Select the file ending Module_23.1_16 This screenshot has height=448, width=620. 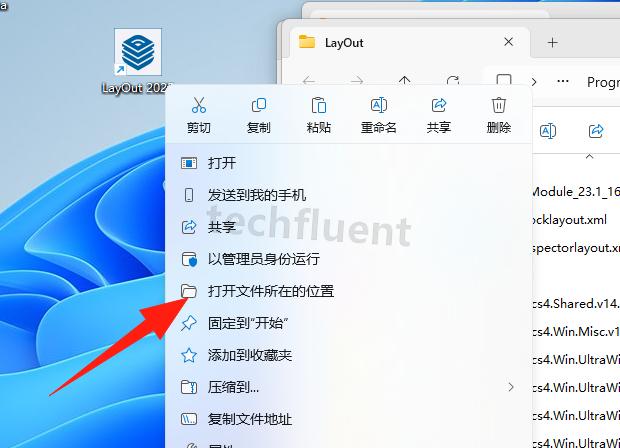pyautogui.click(x=576, y=192)
